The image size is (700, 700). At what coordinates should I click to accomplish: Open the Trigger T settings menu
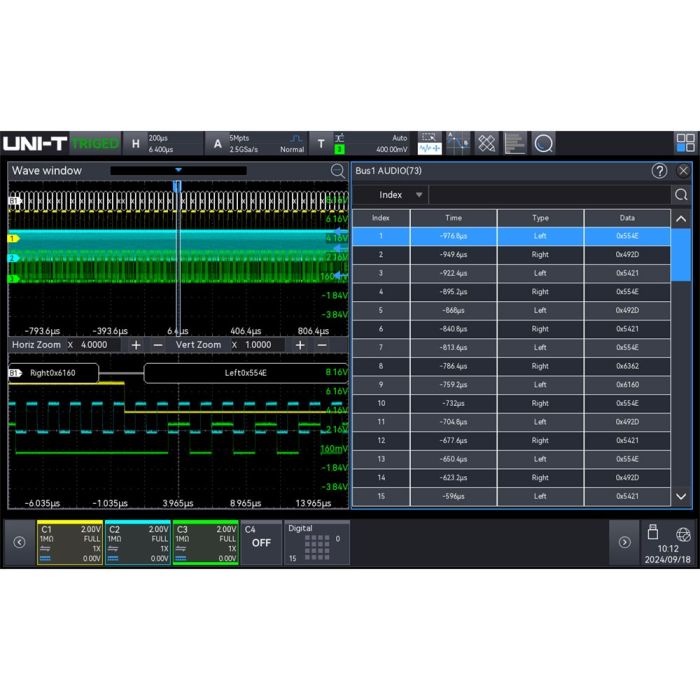[321, 144]
